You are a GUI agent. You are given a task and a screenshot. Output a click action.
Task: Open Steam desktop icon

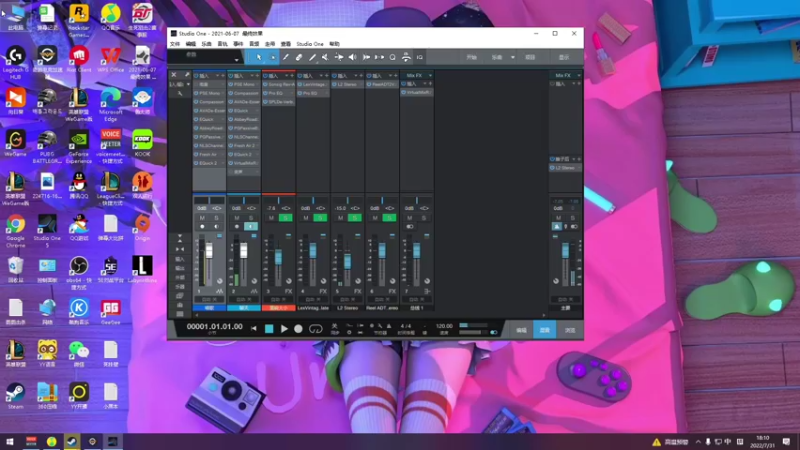click(15, 397)
